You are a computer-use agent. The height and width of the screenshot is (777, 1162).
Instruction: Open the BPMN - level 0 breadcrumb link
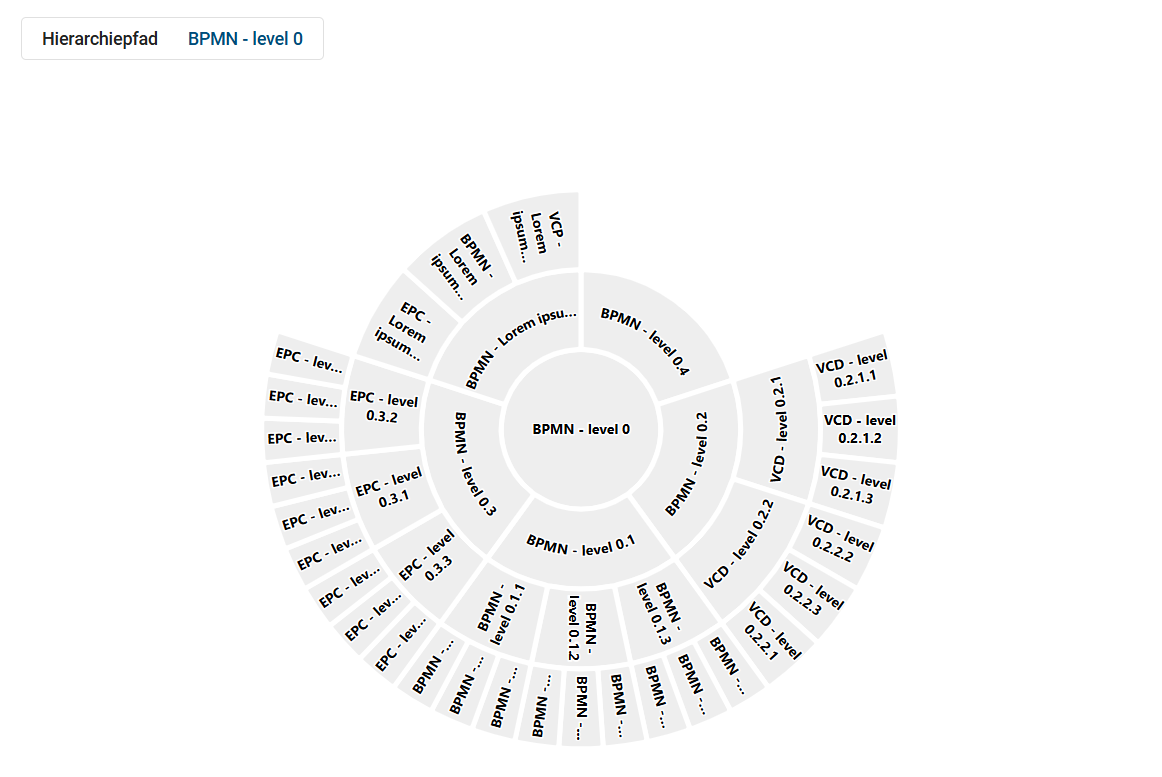click(244, 38)
